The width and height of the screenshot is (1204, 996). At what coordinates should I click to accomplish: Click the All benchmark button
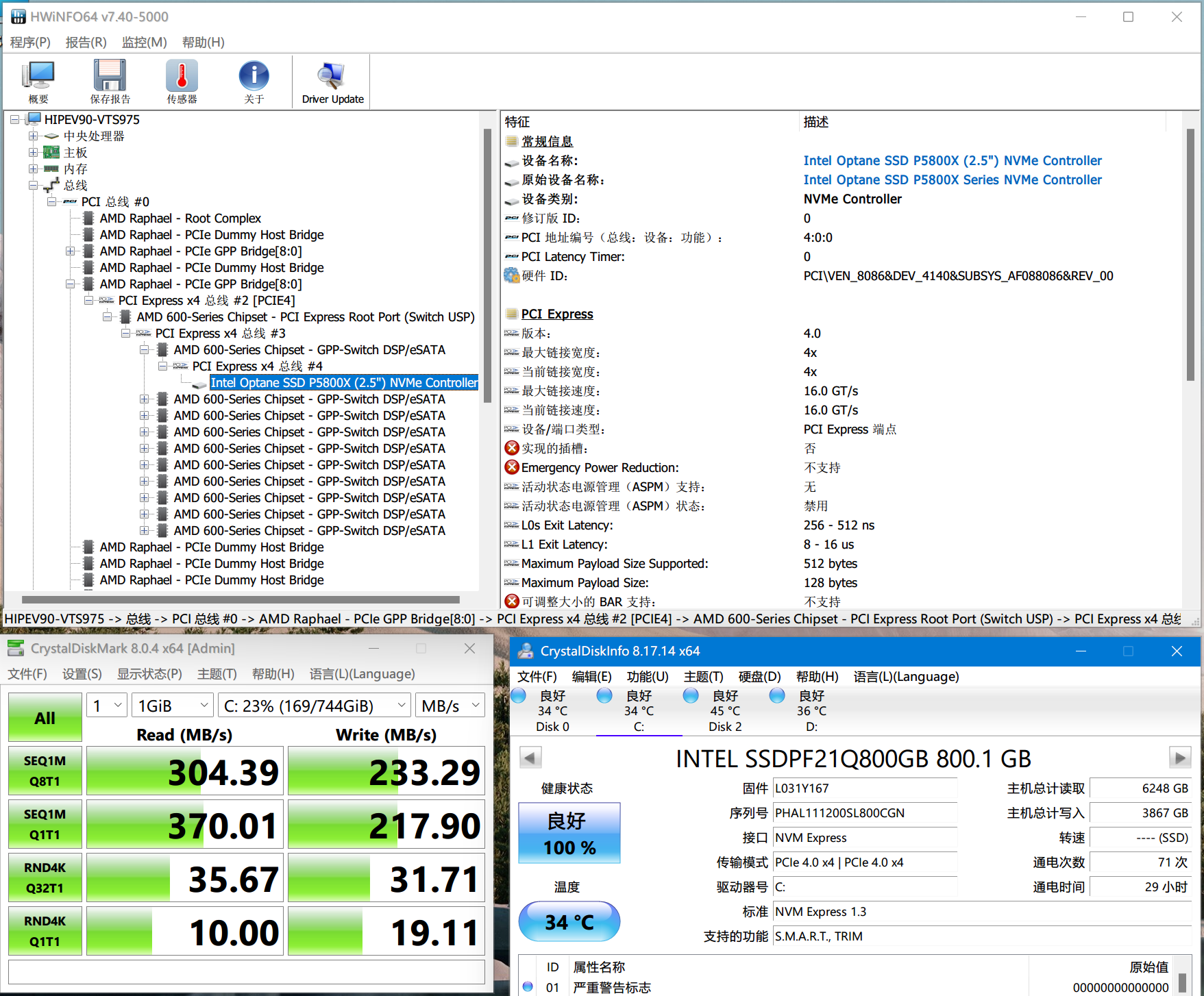(45, 718)
